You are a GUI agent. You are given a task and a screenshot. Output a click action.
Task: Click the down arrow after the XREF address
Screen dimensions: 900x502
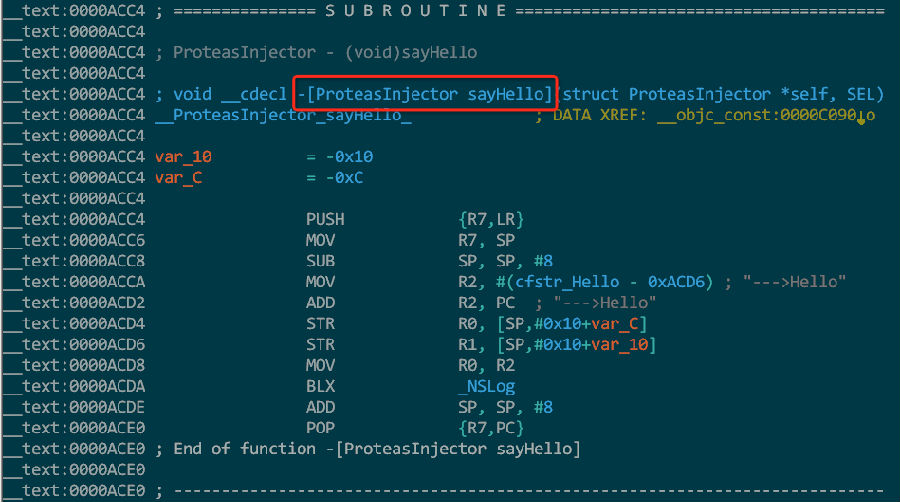861,117
